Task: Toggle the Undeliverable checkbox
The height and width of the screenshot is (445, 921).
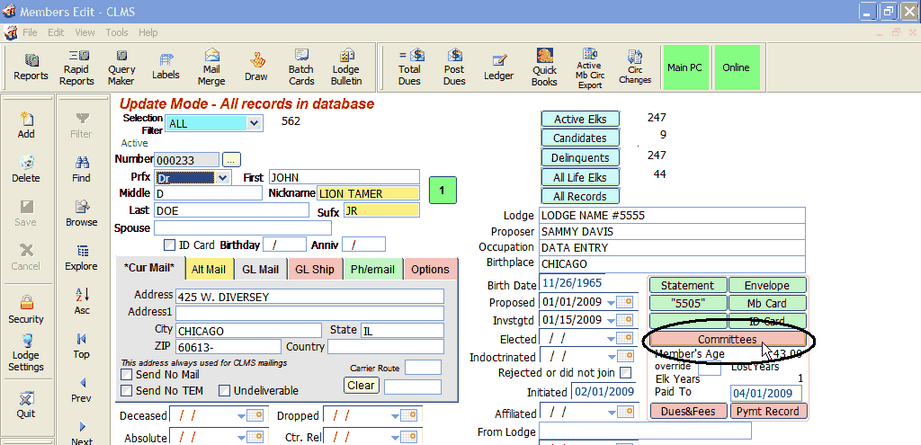Action: click(x=224, y=388)
